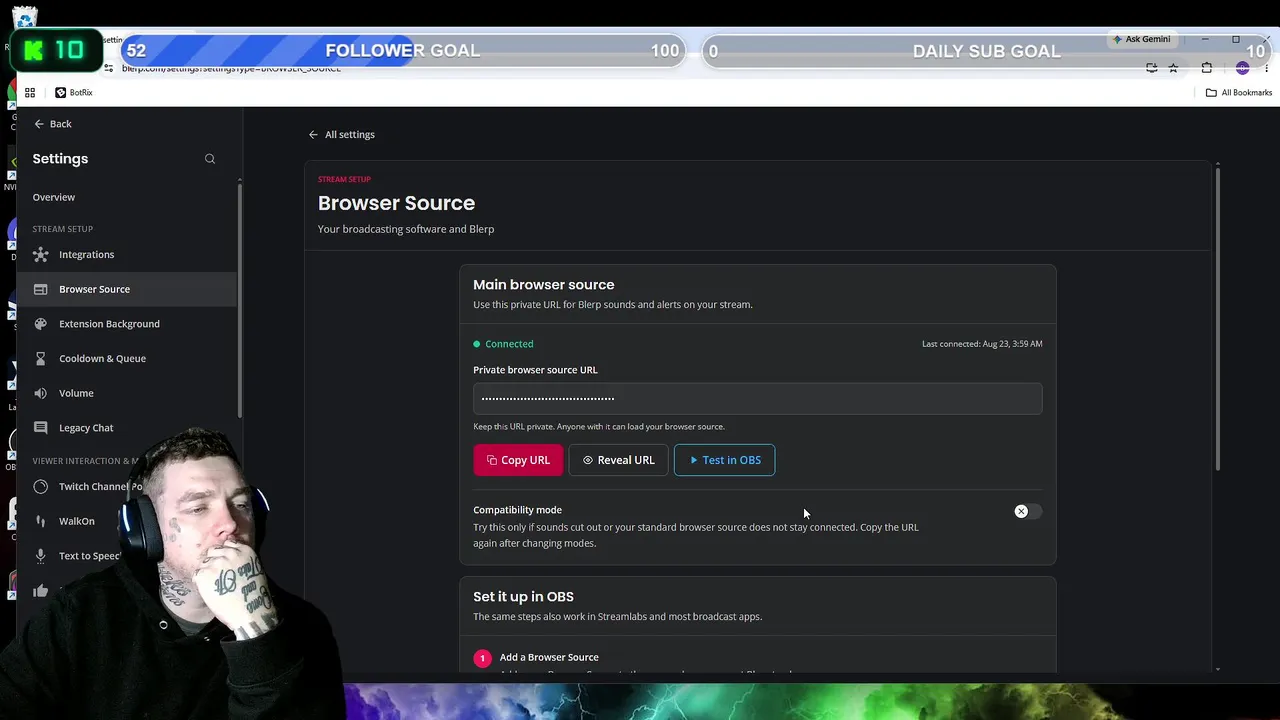Screen dimensions: 1280x720
Task: Click the Main browser source heading
Action: click(544, 285)
